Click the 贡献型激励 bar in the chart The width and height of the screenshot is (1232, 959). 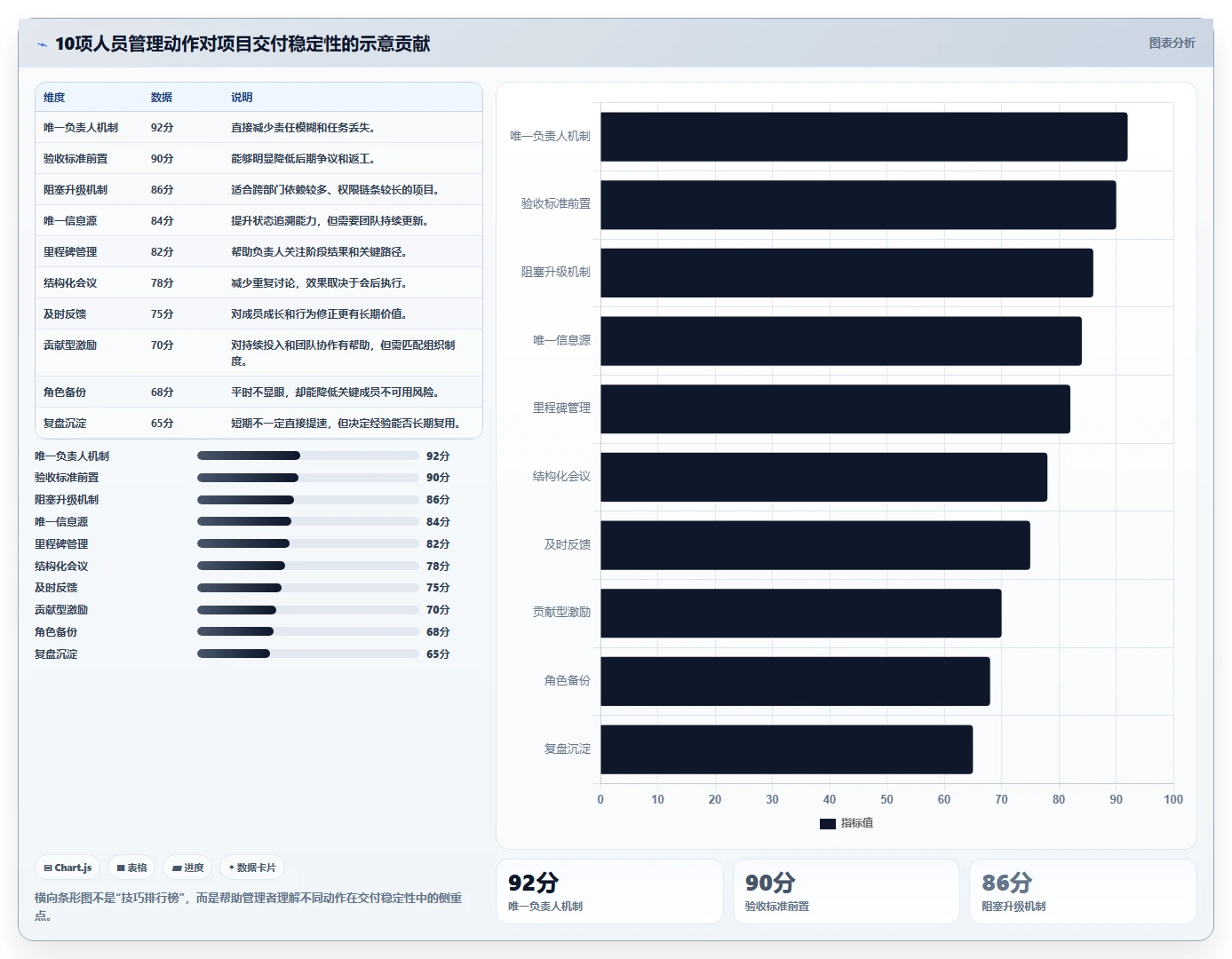coord(801,613)
